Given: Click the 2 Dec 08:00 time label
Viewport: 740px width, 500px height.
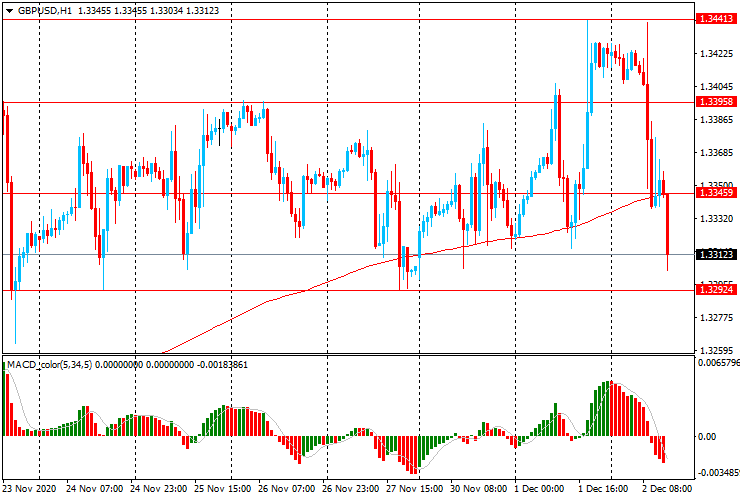Looking at the screenshot, I should pyautogui.click(x=667, y=489).
